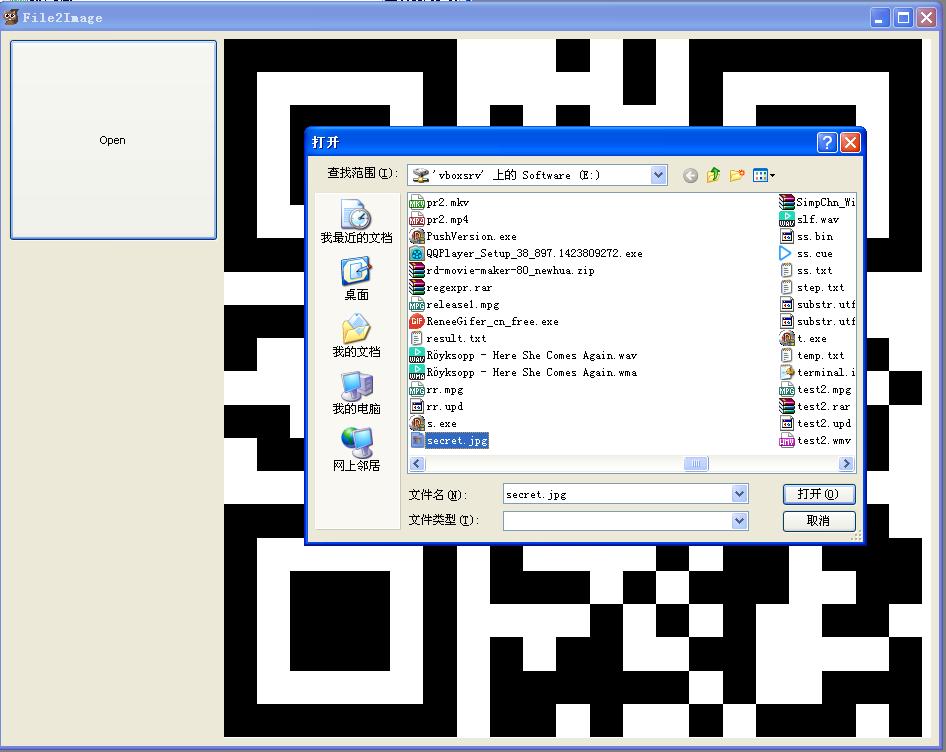Select regexpr.rar archive icon
The image size is (946, 752).
tap(417, 287)
